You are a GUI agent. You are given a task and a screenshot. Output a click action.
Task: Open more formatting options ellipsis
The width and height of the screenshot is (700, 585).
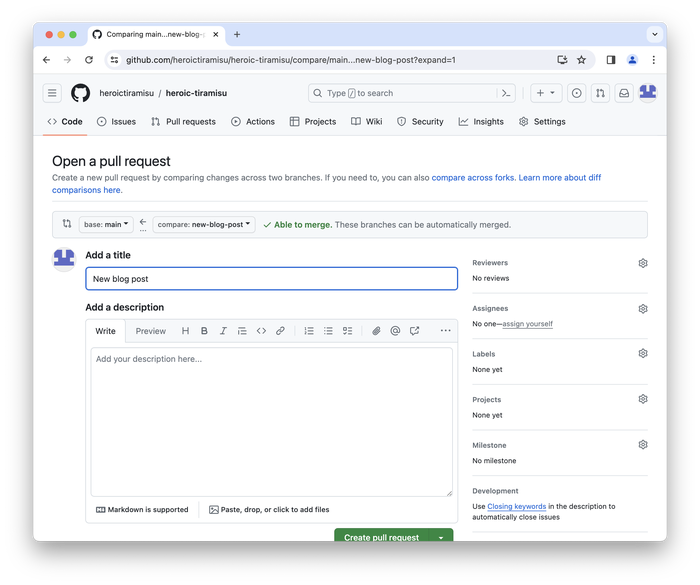pyautogui.click(x=446, y=331)
